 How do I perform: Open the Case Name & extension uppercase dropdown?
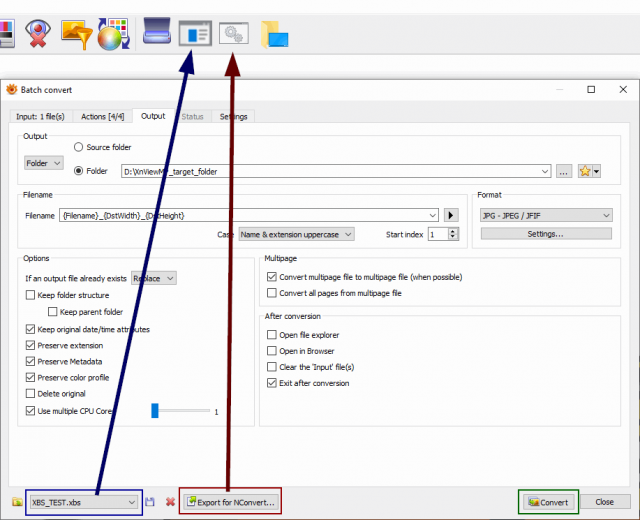click(x=296, y=234)
